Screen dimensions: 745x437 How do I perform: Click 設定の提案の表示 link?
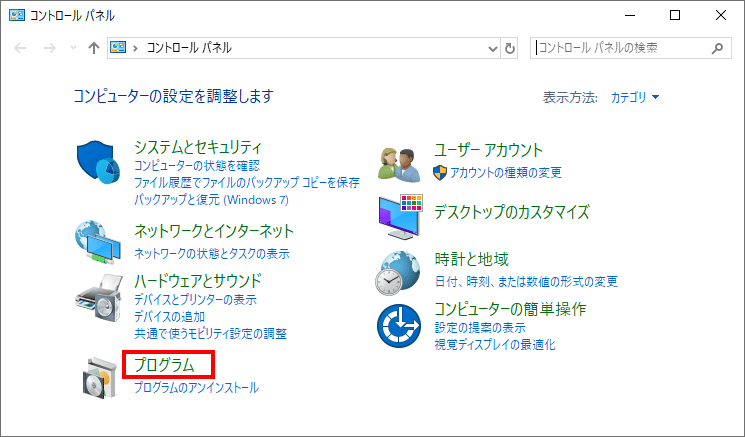(480, 328)
